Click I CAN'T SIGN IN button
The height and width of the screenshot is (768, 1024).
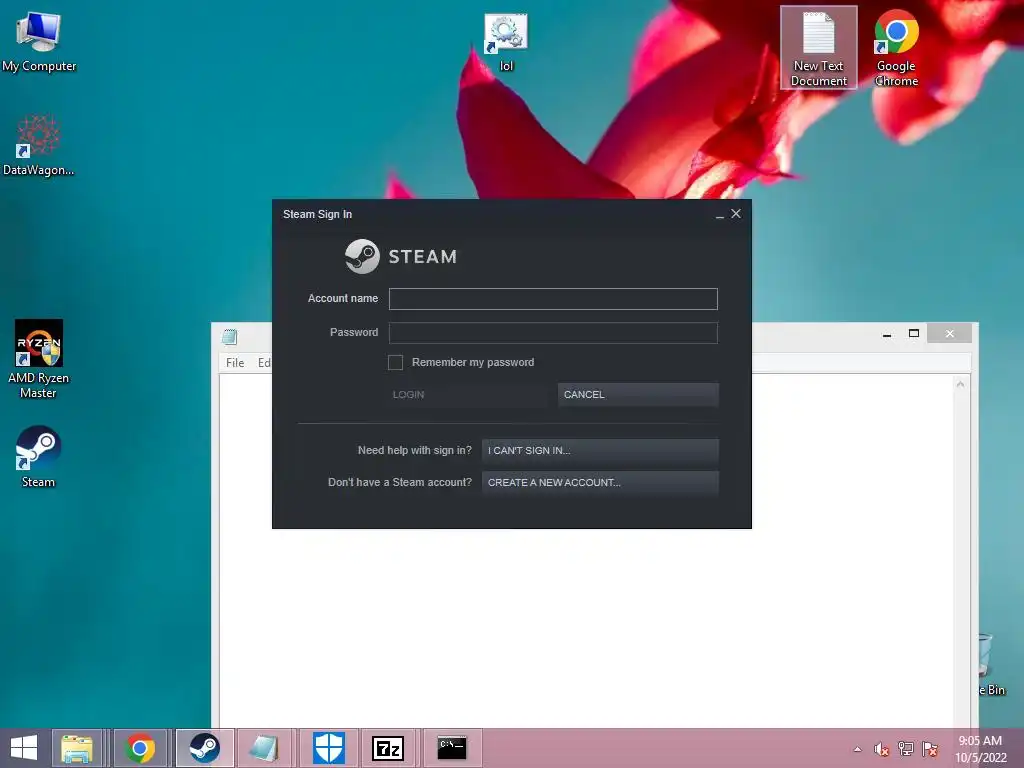point(600,451)
